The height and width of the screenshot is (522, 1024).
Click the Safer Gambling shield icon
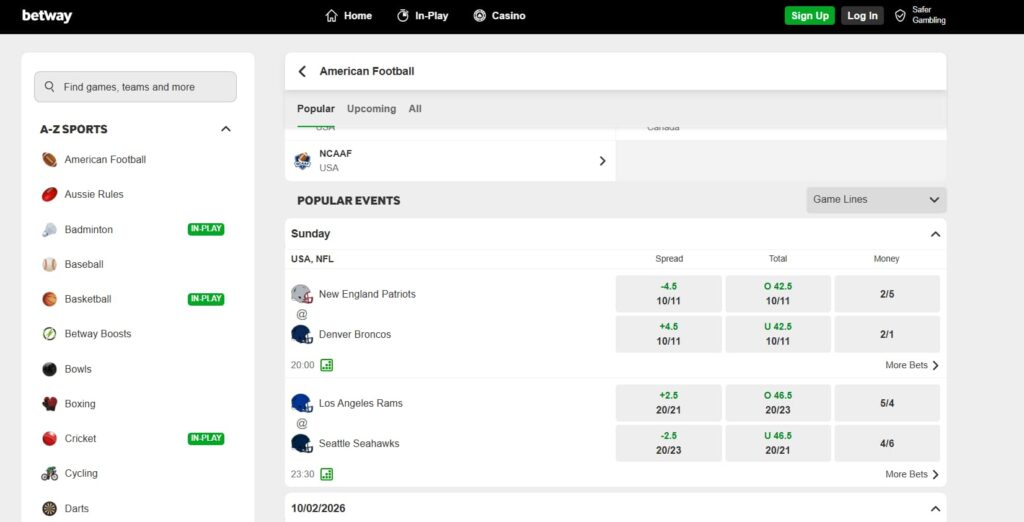pos(900,16)
